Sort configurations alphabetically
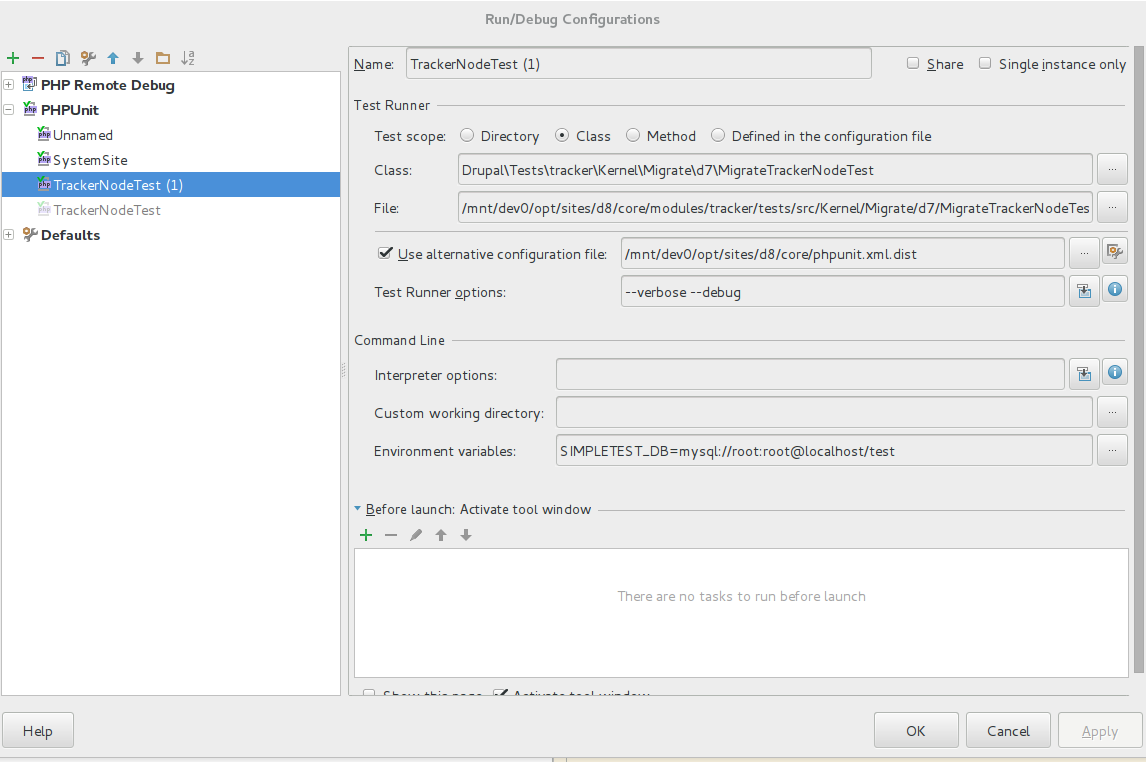The height and width of the screenshot is (762, 1146). pos(188,58)
